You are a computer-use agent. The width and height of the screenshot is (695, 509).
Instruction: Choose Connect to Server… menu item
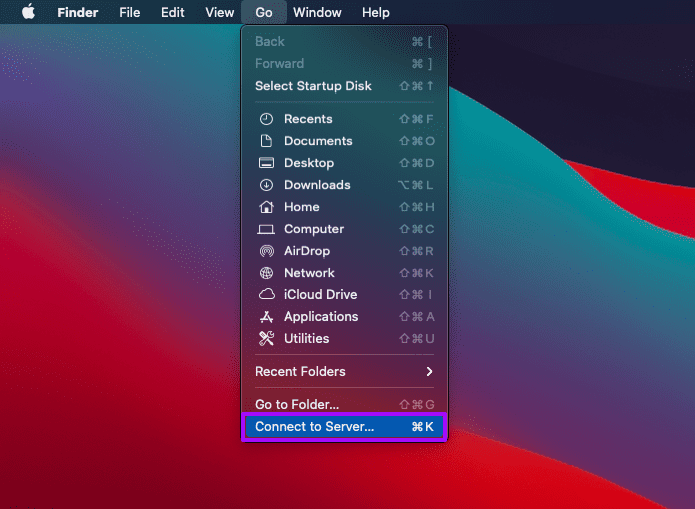click(x=344, y=427)
